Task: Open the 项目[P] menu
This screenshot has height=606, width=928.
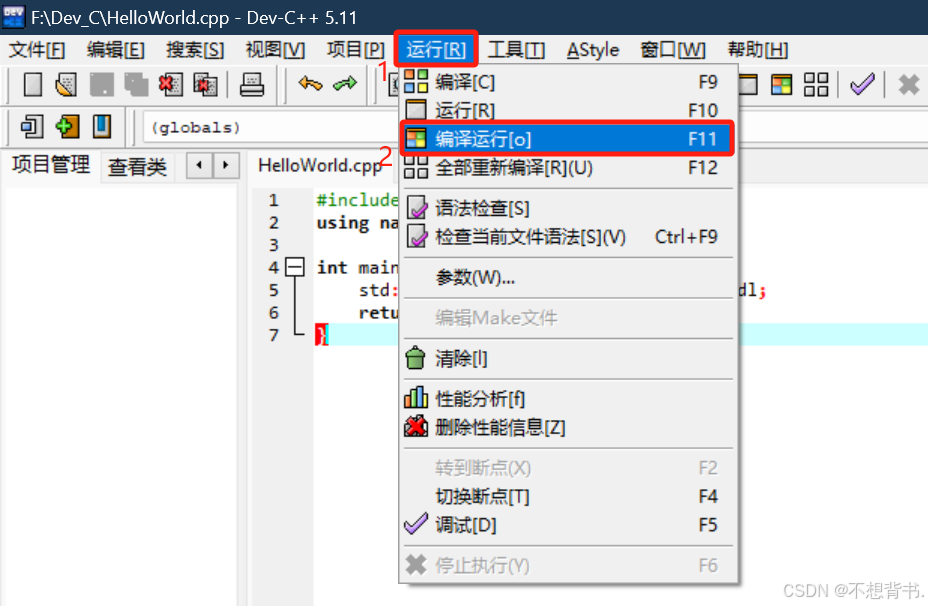Action: 355,50
